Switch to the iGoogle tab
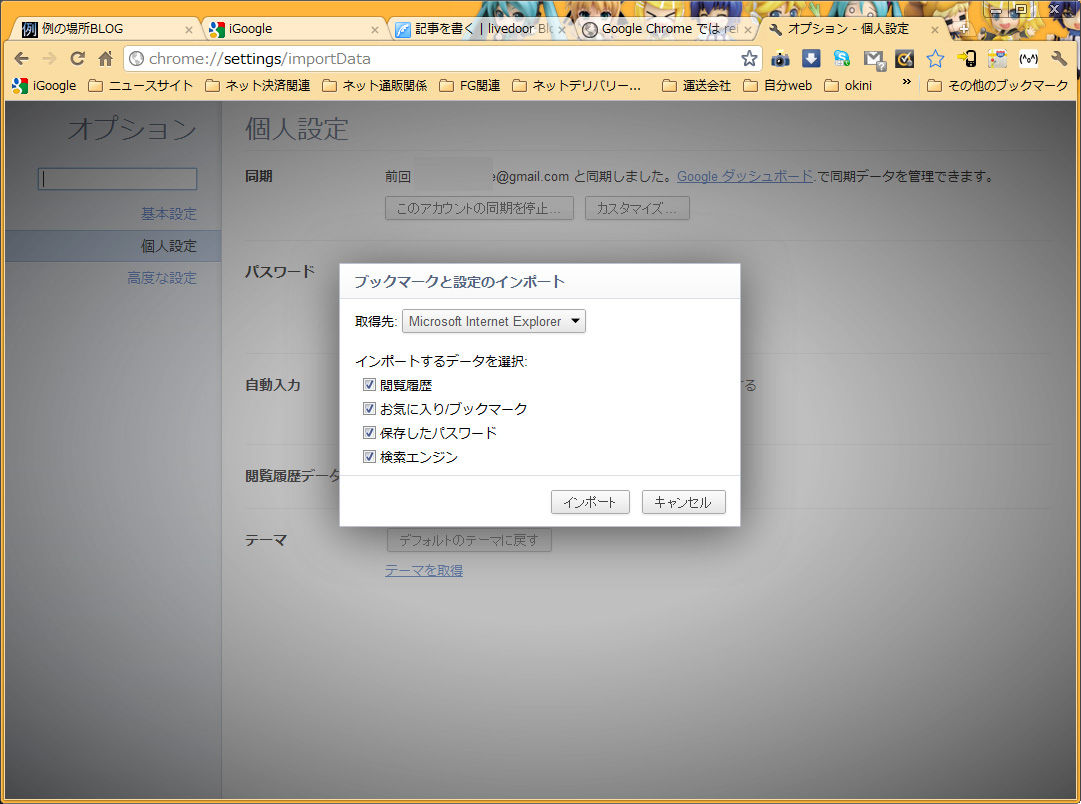The height and width of the screenshot is (804, 1081). pos(293,29)
